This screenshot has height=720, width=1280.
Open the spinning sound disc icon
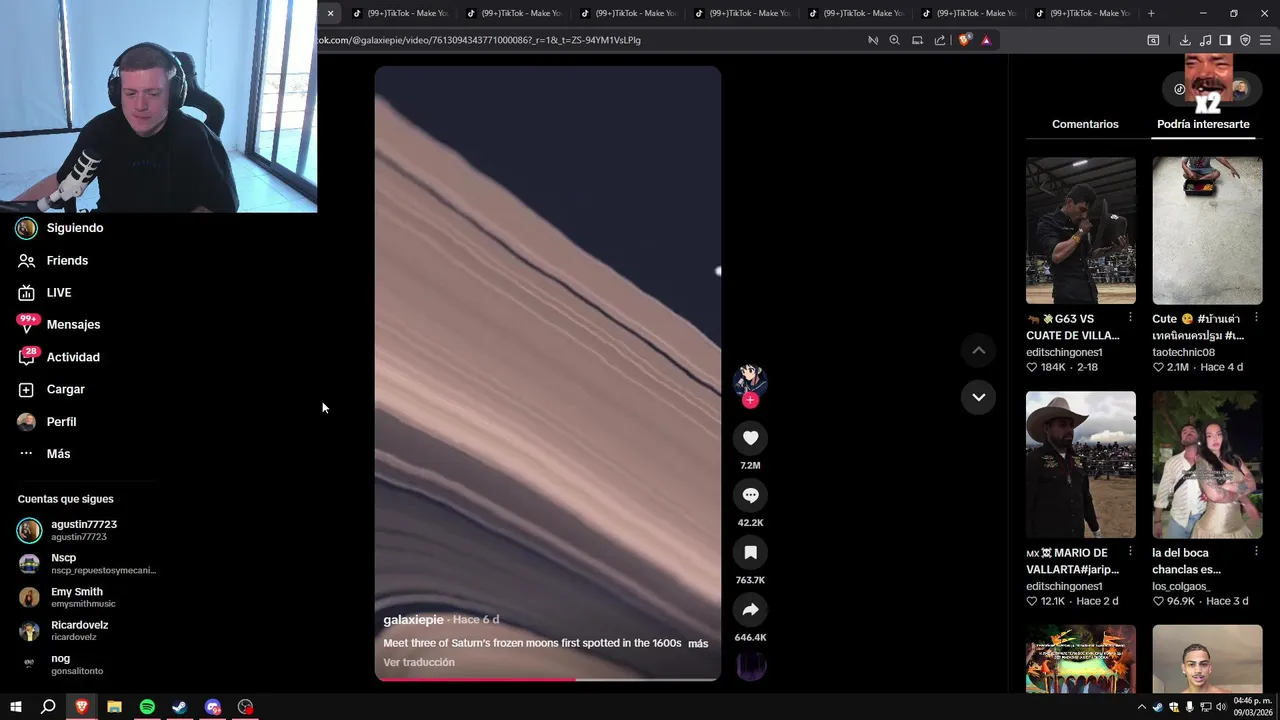coord(751,666)
